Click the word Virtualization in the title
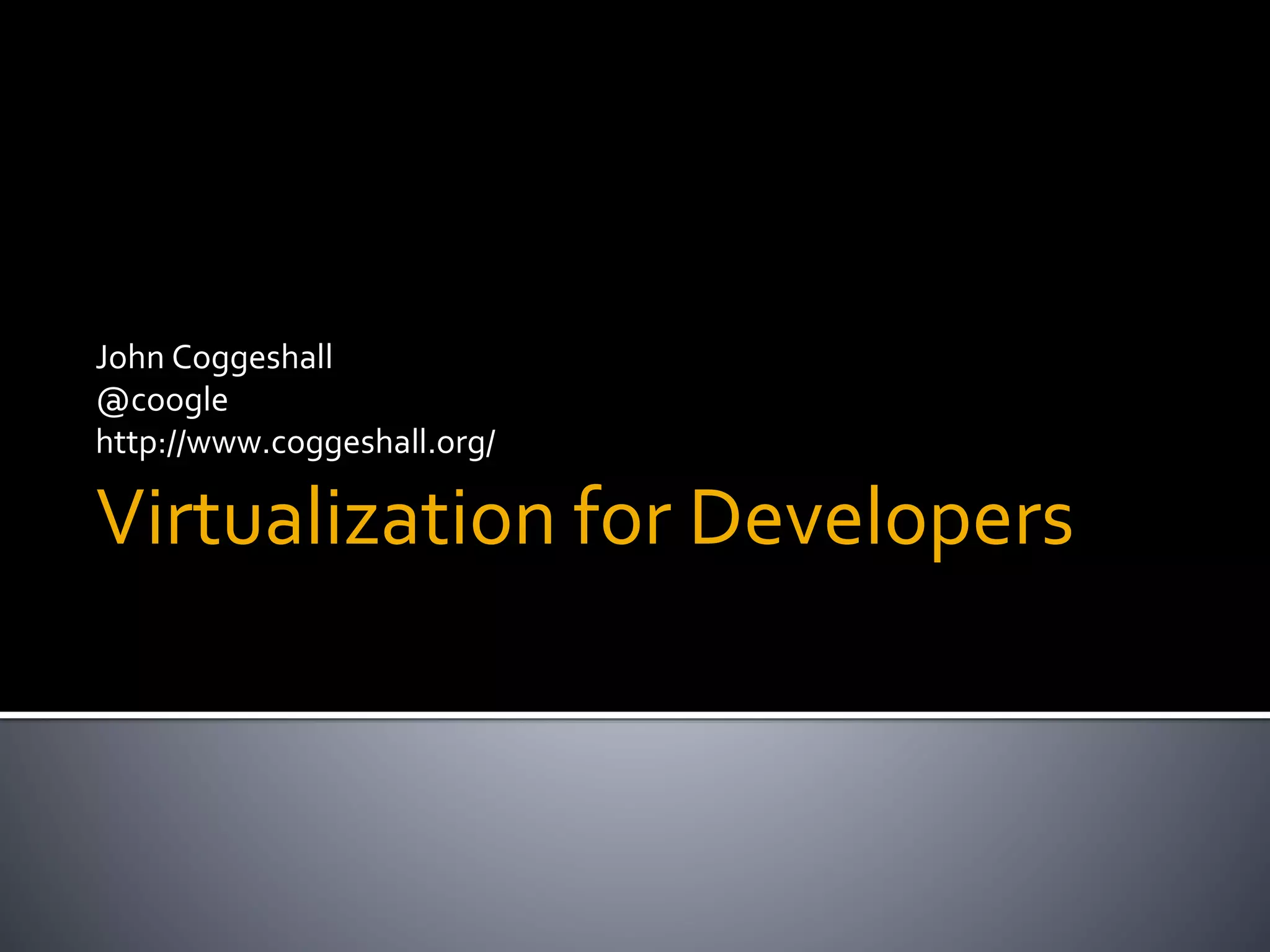Screen dimensions: 1270x952 [x=324, y=518]
